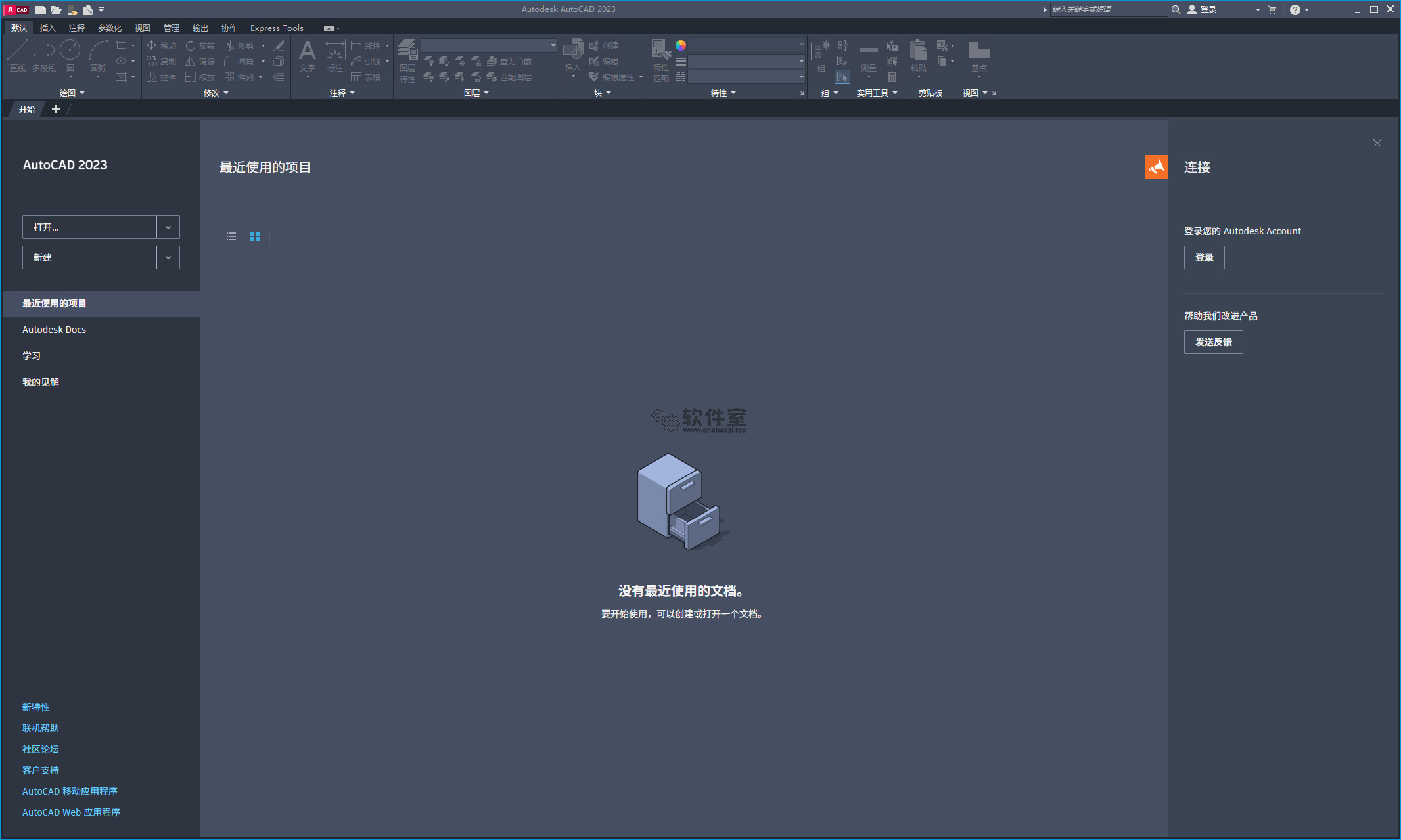Viewport: 1401px width, 840px height.
Task: Toggle the ribbon panel display button
Action: 329,28
